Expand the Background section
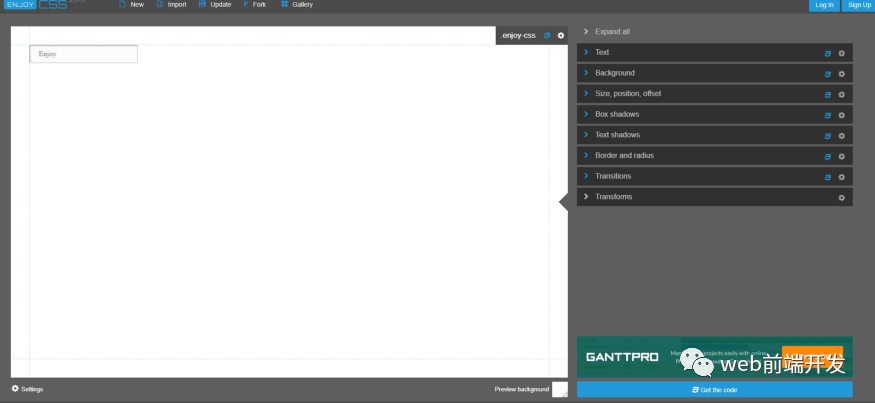 click(x=714, y=73)
